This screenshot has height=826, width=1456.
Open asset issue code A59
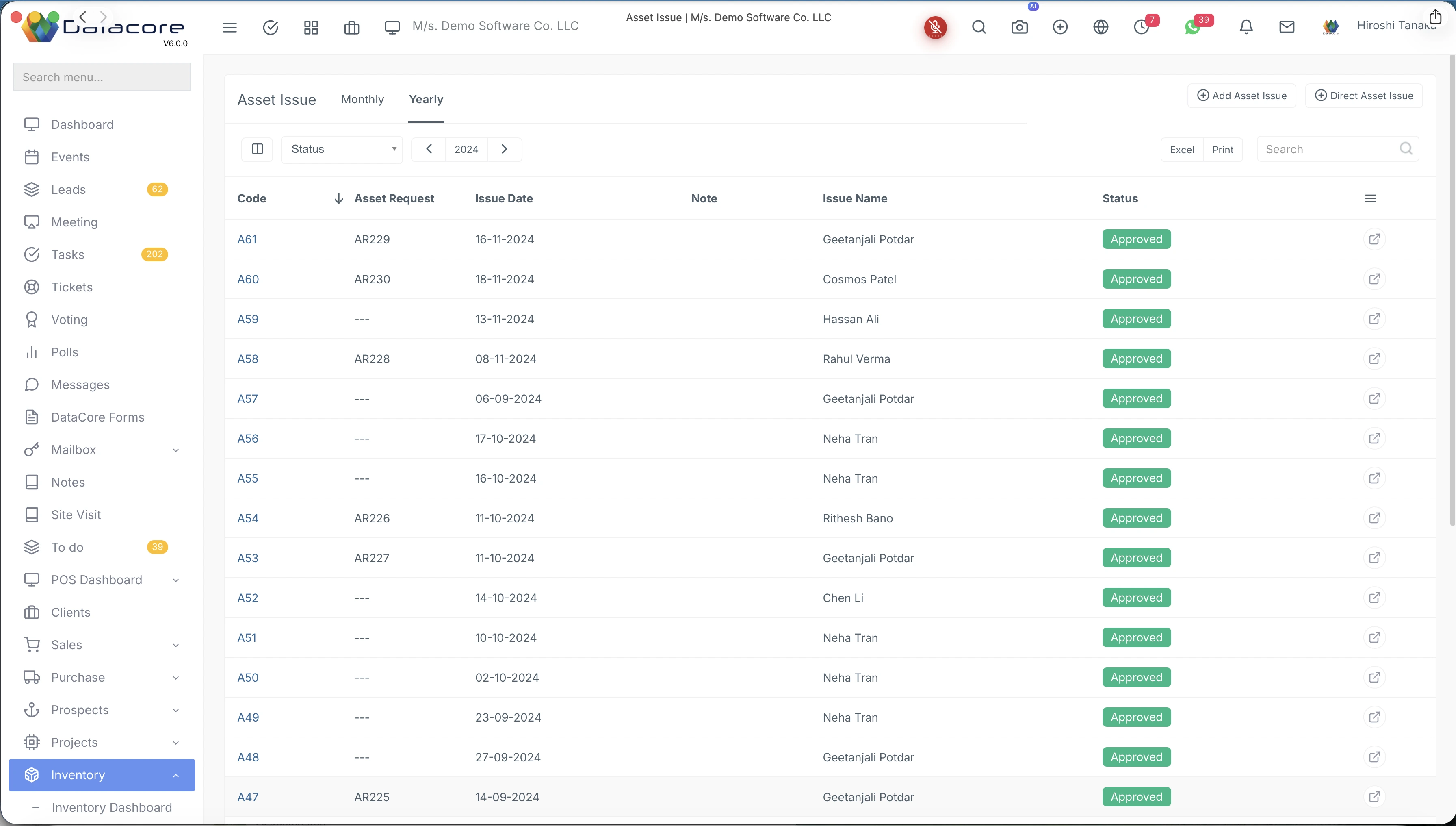pyautogui.click(x=248, y=320)
